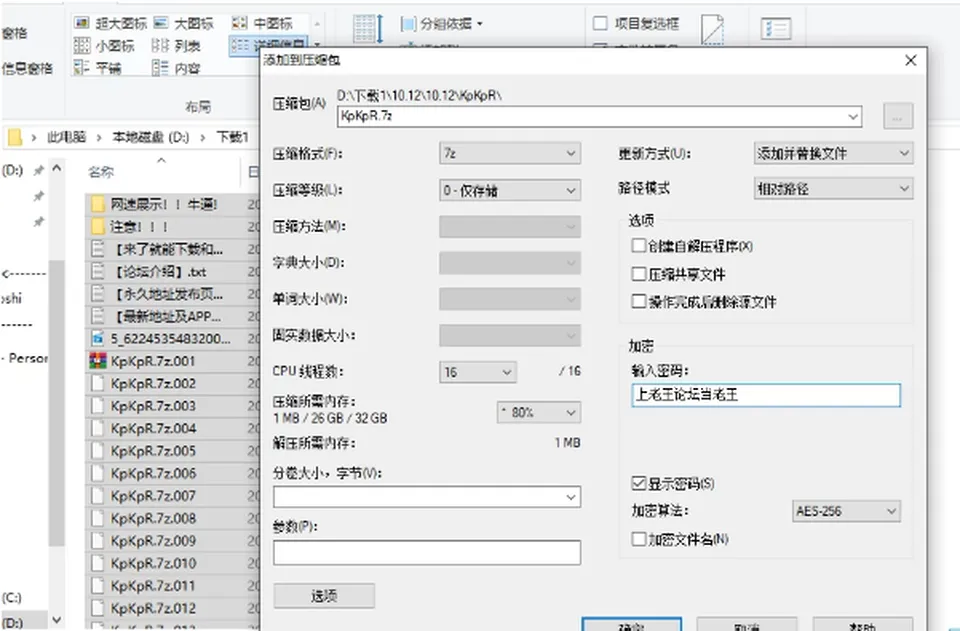Click the 输入密码 password field
The width and height of the screenshot is (960, 631).
(x=766, y=395)
